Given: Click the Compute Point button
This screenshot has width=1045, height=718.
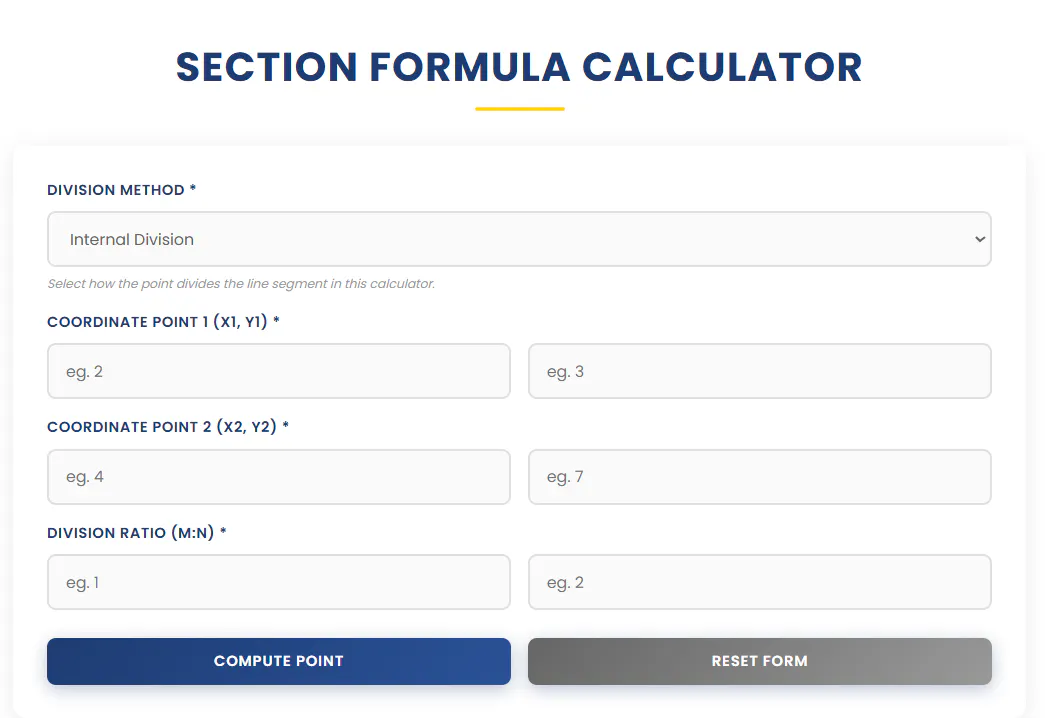Looking at the screenshot, I should 279,661.
